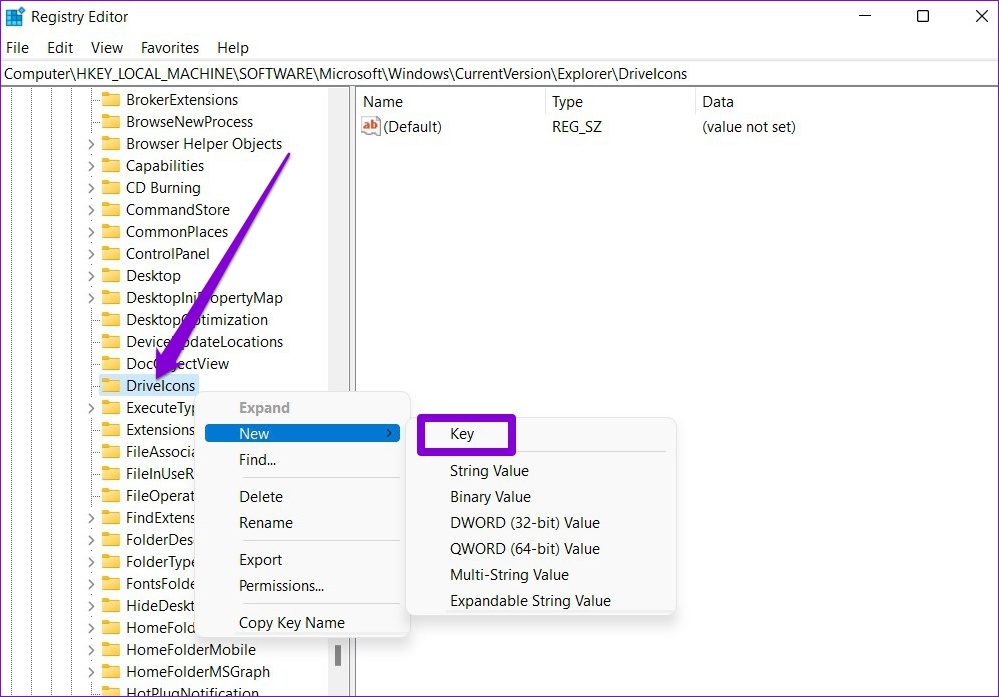Click the BrowseNewProcess folder icon
The height and width of the screenshot is (697, 999).
(x=111, y=122)
